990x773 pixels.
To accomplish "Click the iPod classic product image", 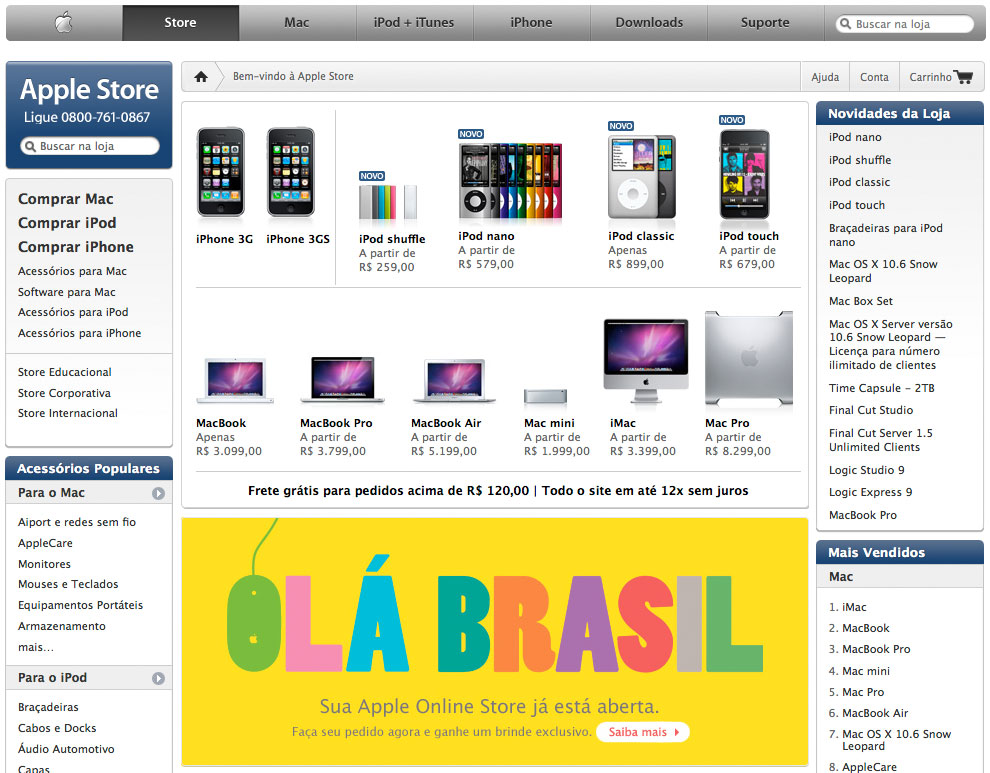I will (641, 177).
